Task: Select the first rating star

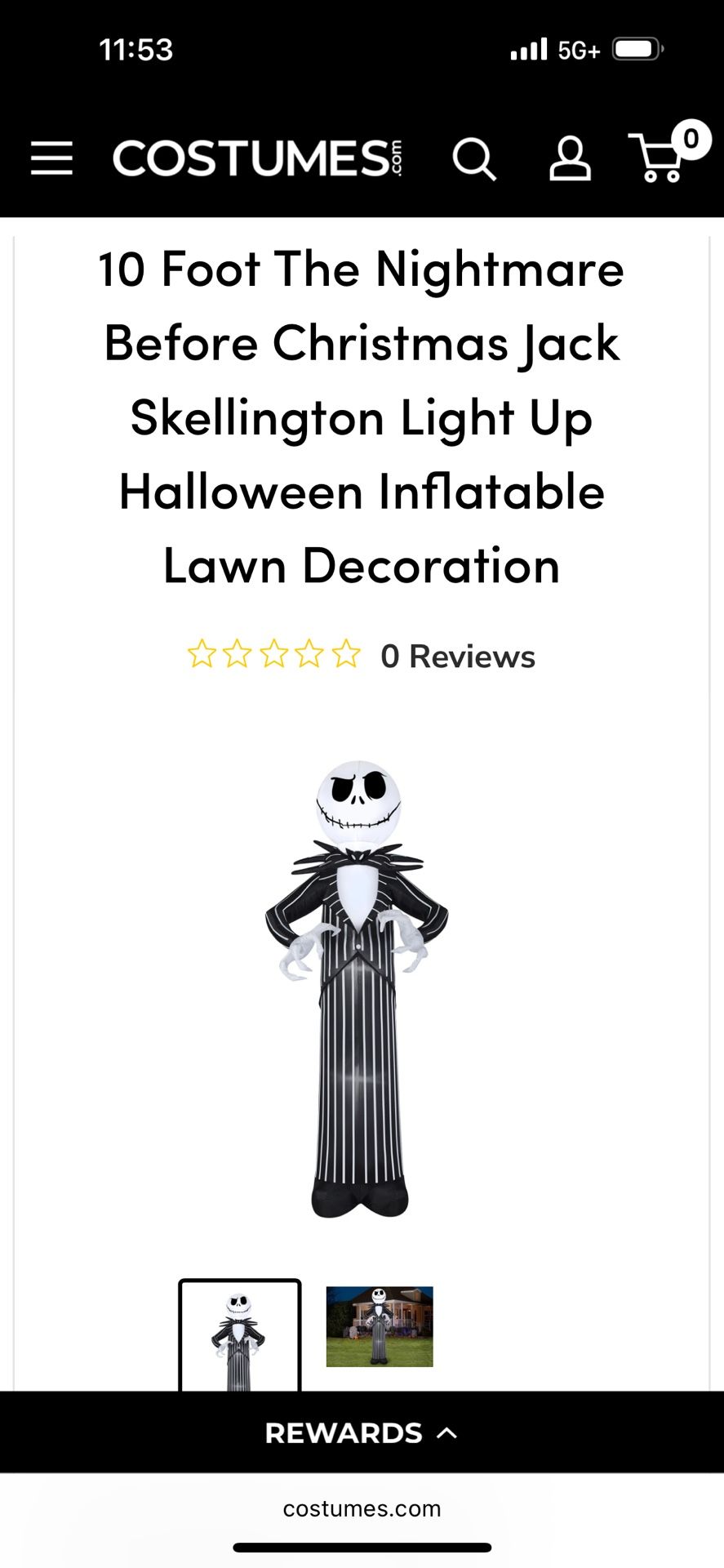Action: (202, 655)
